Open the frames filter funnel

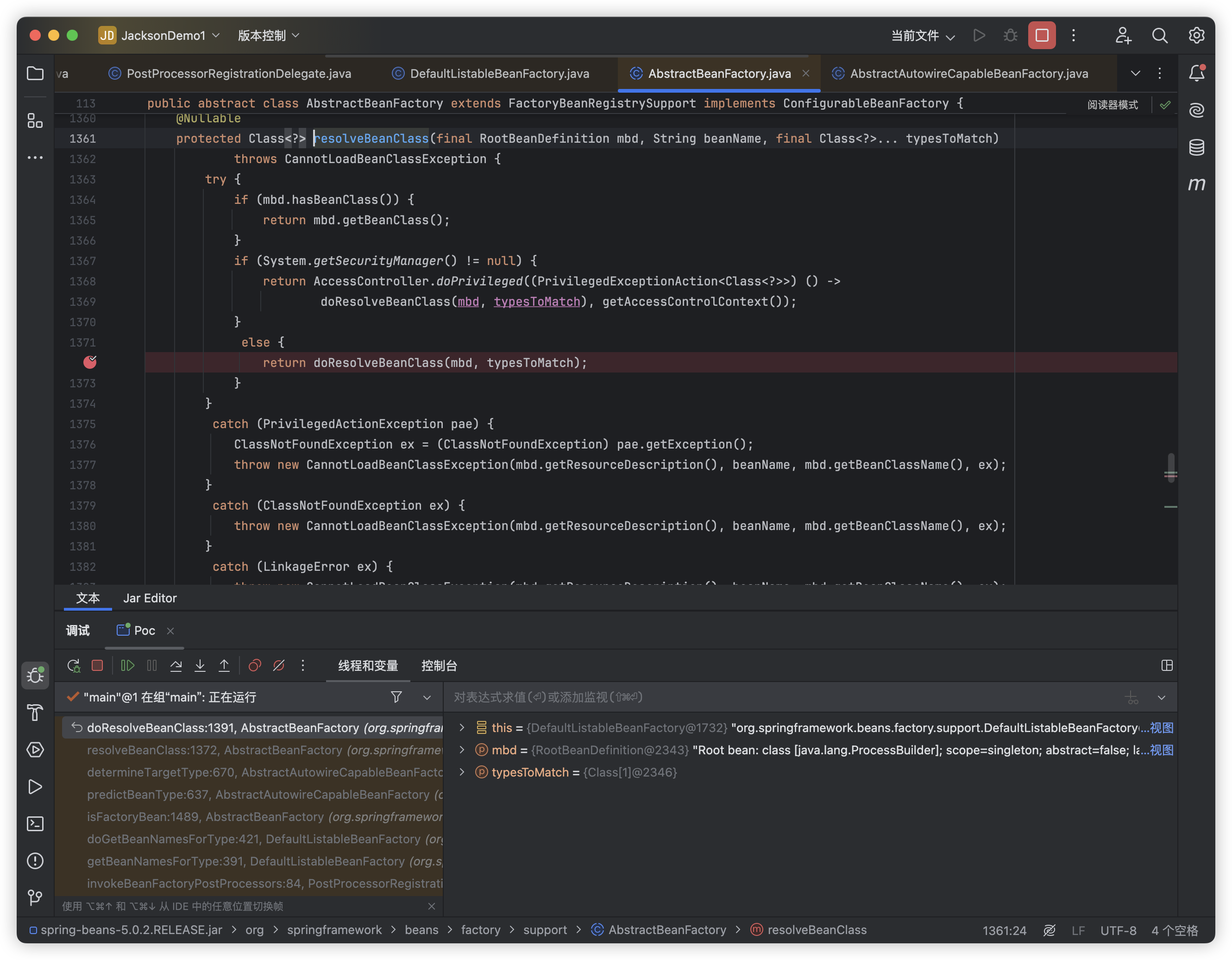(396, 698)
